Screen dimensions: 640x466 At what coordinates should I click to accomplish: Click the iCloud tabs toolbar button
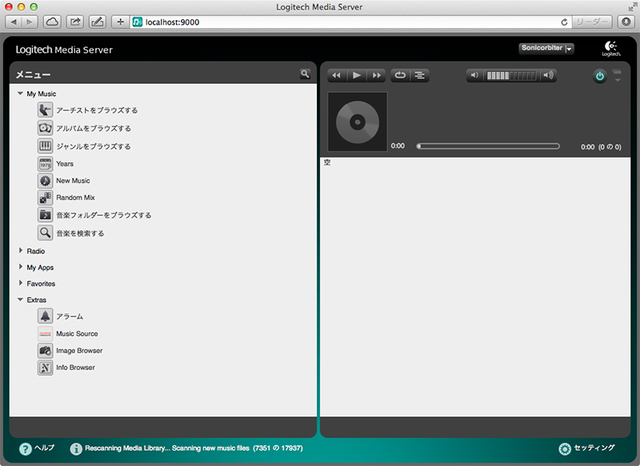[x=52, y=22]
